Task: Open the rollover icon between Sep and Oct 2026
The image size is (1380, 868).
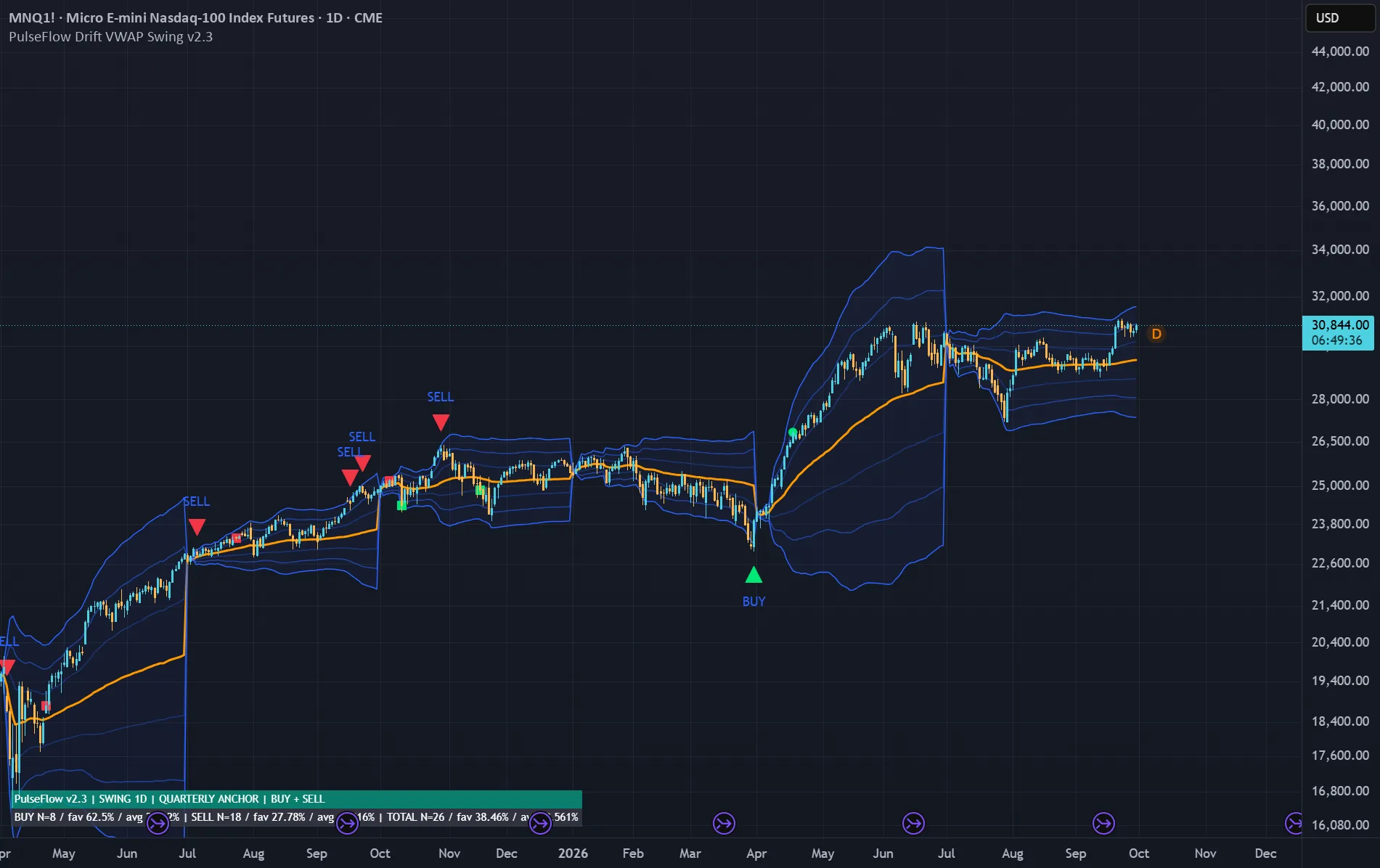Action: pos(1103,823)
